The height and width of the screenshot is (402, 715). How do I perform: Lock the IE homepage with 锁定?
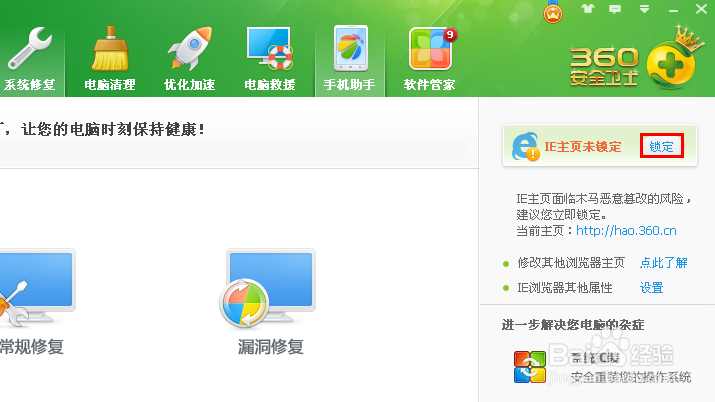tap(662, 146)
